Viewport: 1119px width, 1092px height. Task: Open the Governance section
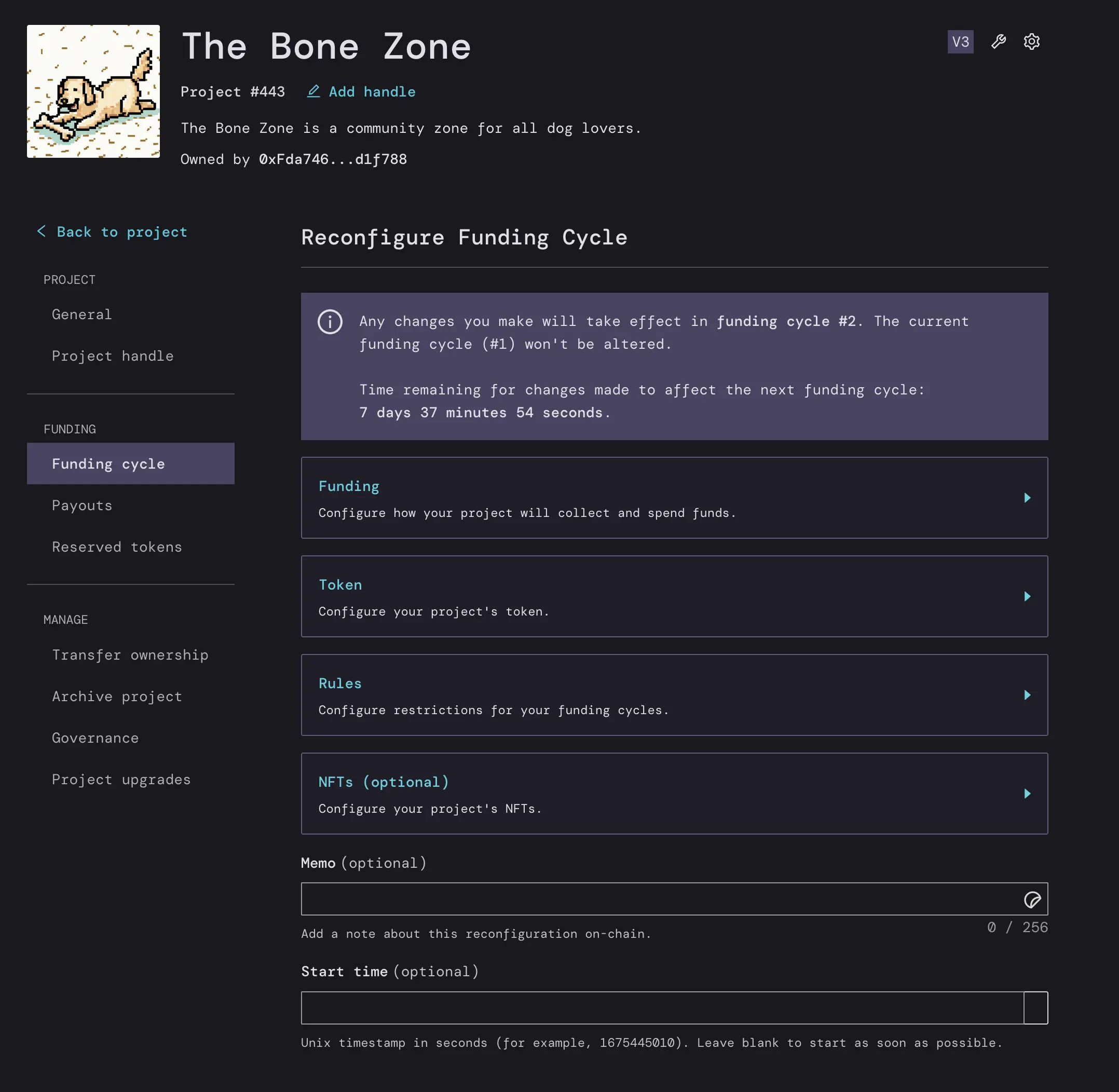pos(95,738)
